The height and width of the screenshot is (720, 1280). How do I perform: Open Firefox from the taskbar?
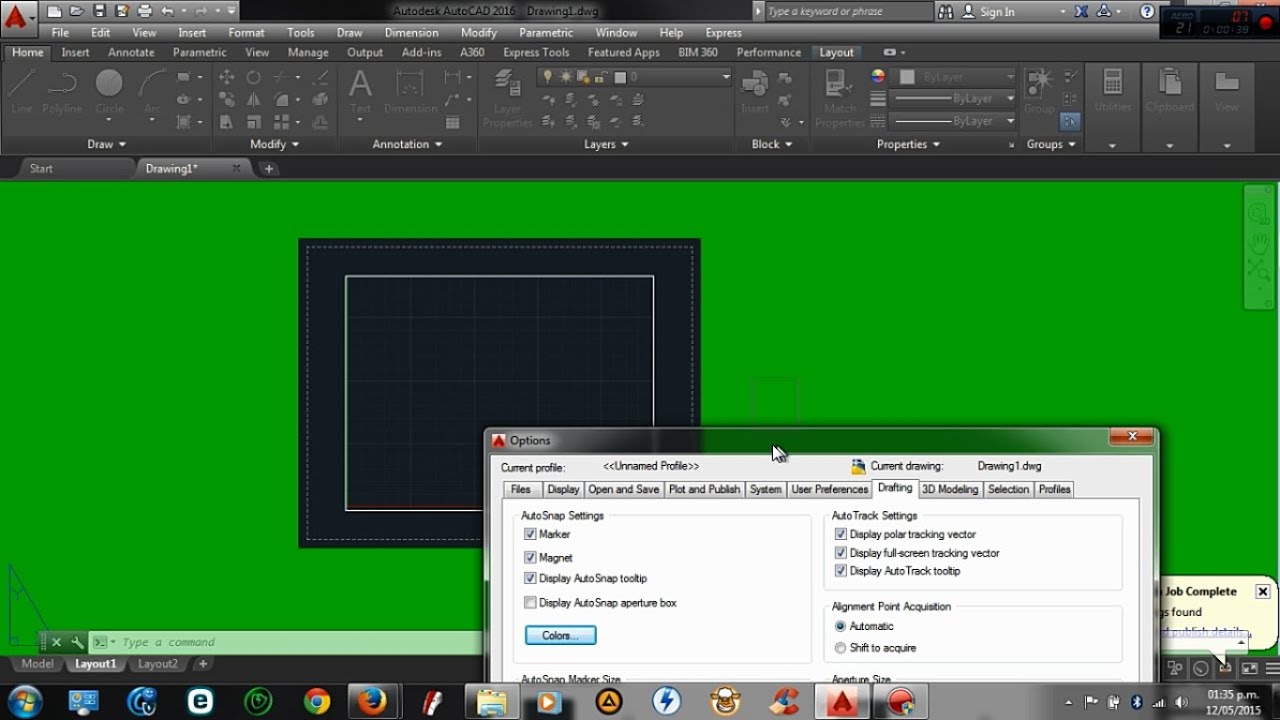pos(372,701)
